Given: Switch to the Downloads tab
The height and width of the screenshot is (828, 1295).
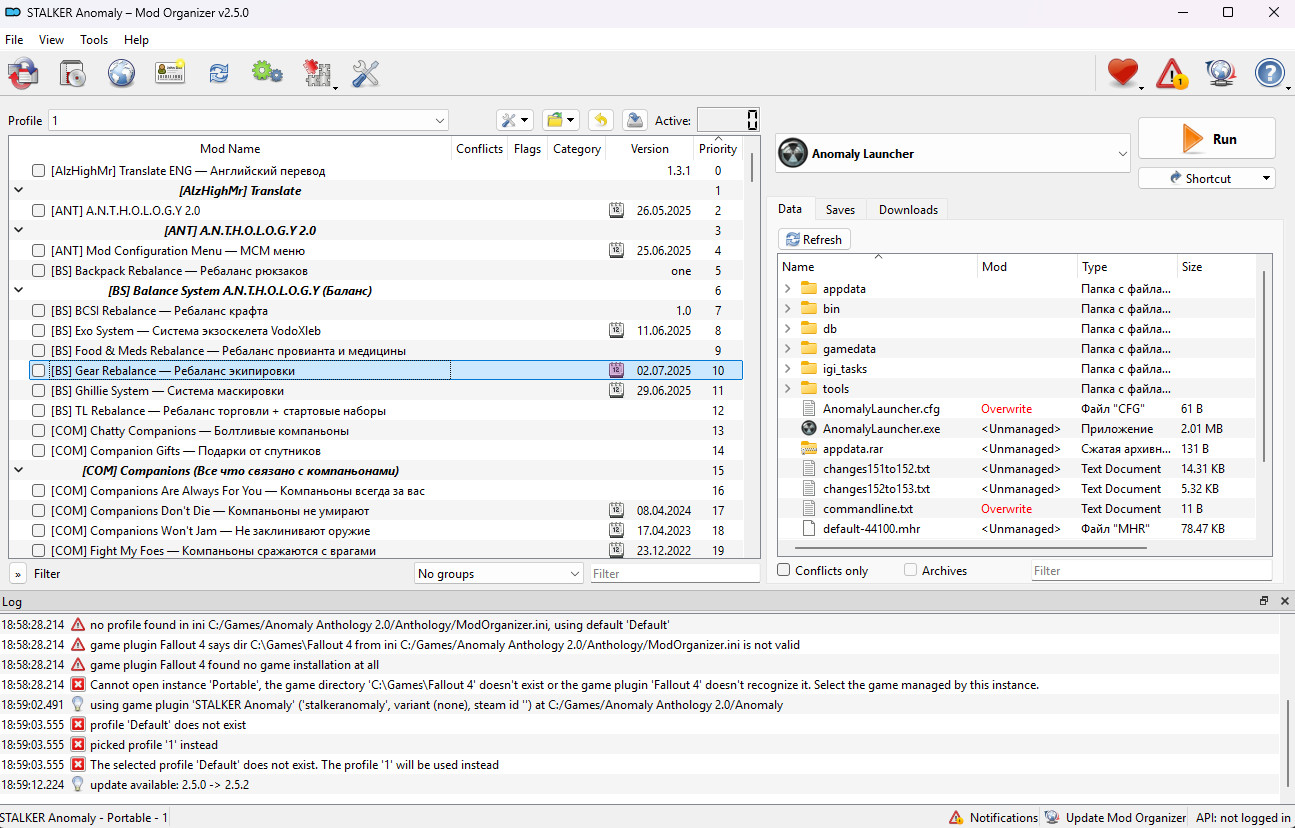Looking at the screenshot, I should [x=907, y=210].
